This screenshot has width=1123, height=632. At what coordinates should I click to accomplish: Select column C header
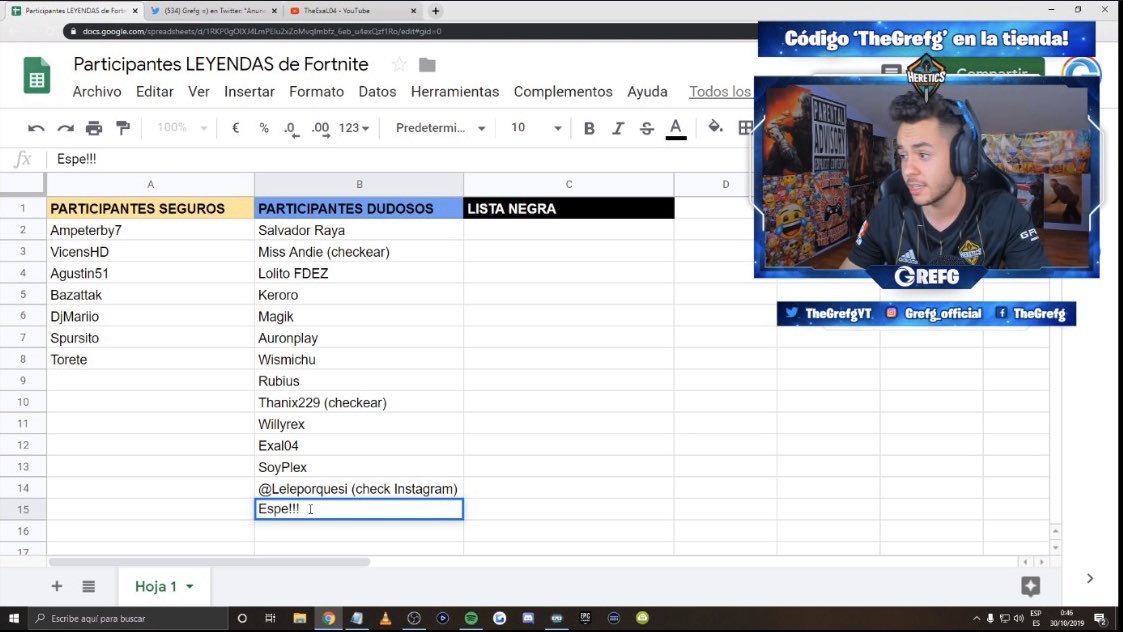click(569, 184)
